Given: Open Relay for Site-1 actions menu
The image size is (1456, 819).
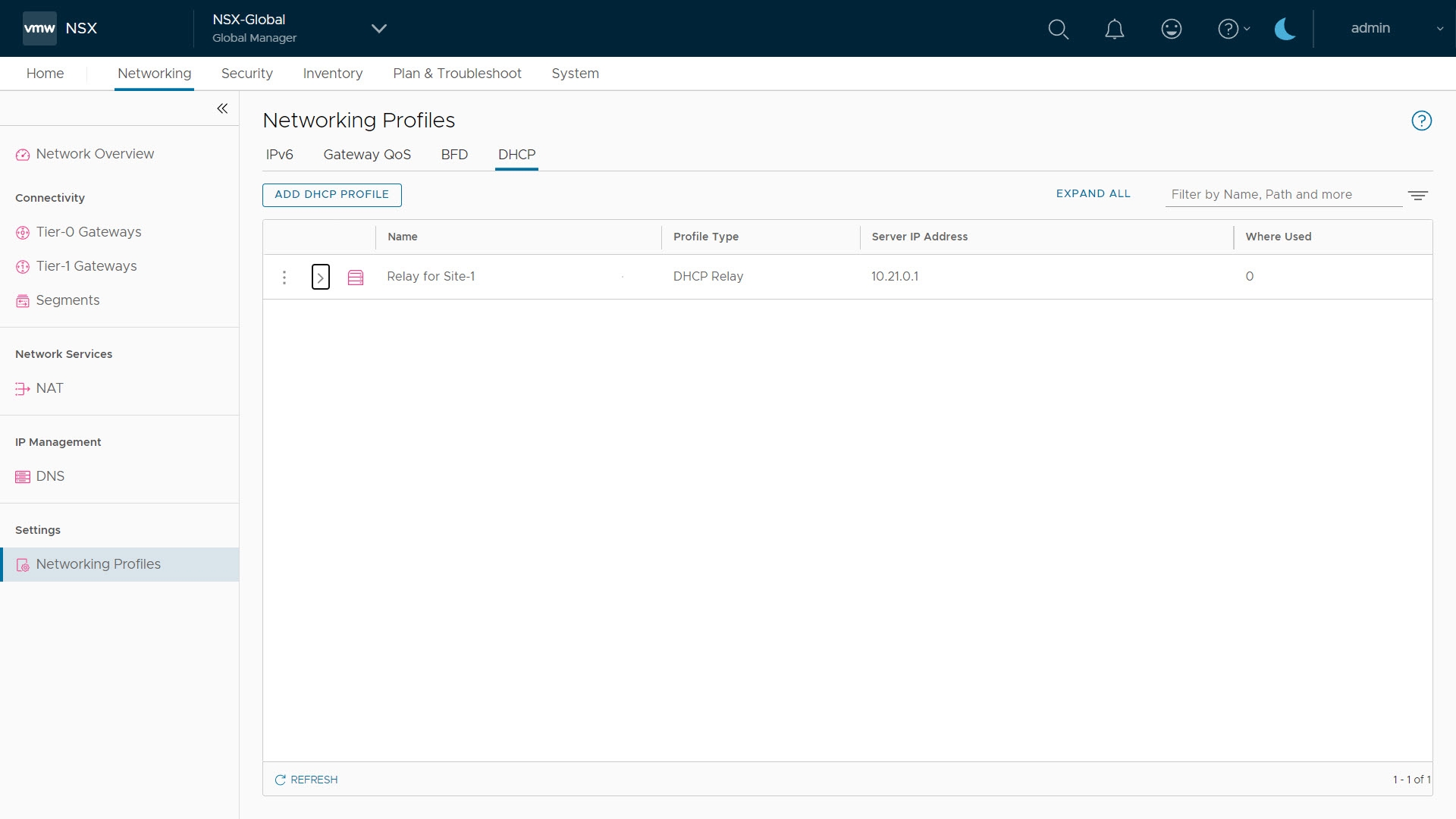Looking at the screenshot, I should tap(284, 278).
